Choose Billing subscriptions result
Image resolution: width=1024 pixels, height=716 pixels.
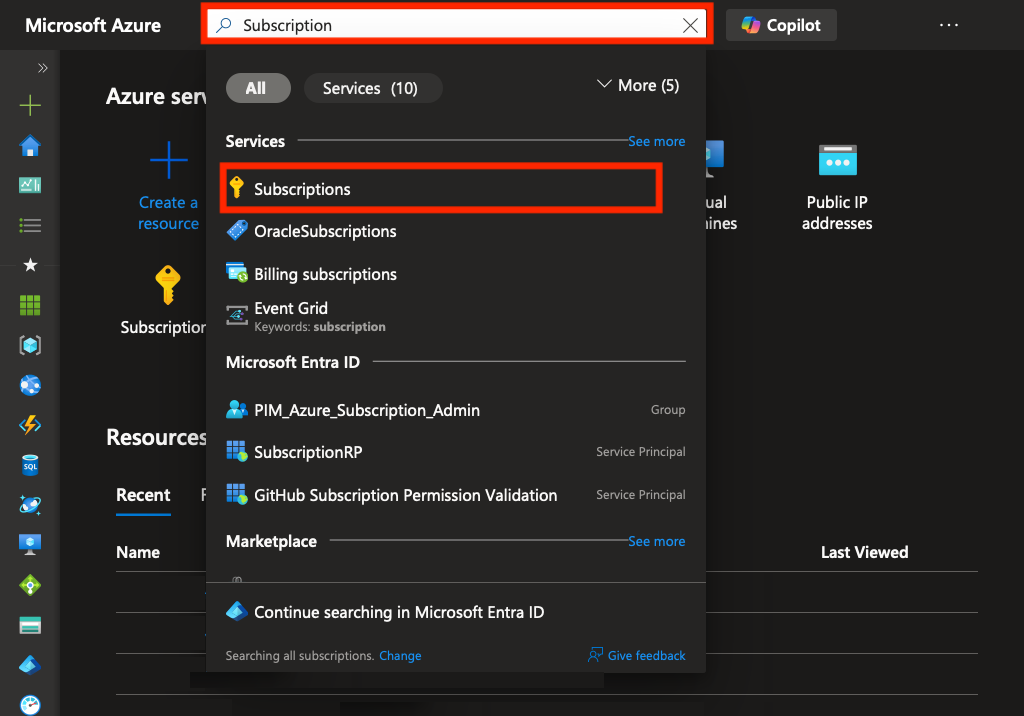coord(325,274)
